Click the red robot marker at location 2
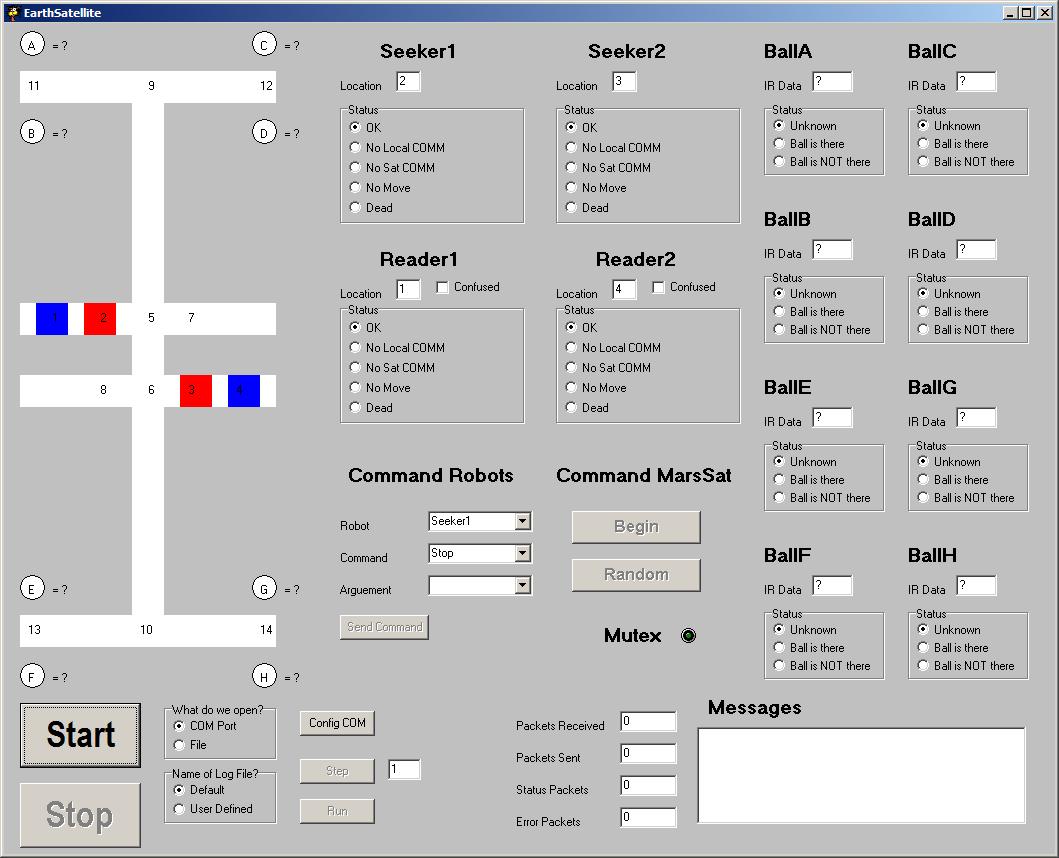Screen dimensions: 1059x858 [x=100, y=319]
